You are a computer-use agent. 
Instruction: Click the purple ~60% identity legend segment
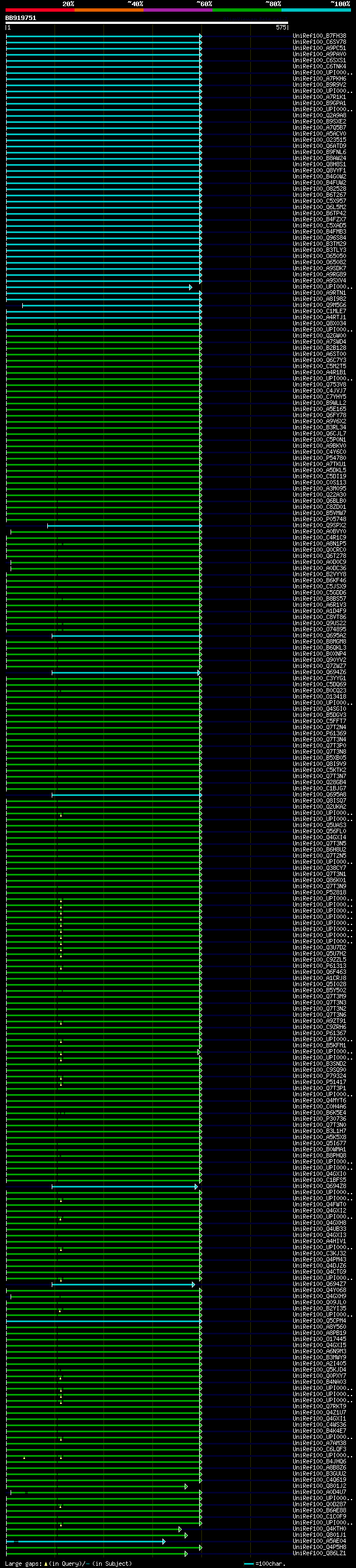point(177,11)
